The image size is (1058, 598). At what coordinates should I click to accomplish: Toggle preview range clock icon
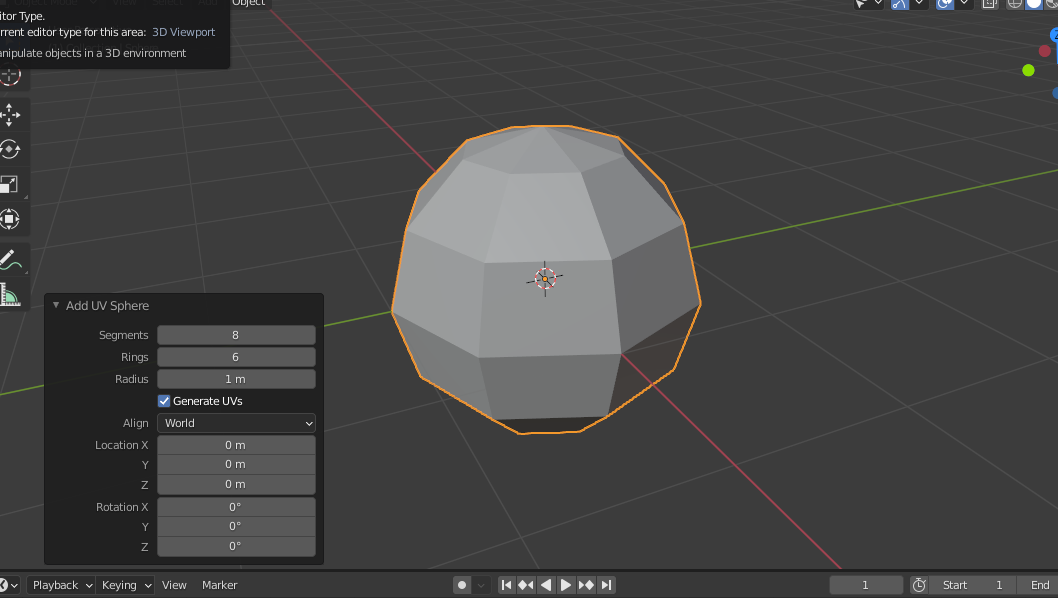[919, 585]
